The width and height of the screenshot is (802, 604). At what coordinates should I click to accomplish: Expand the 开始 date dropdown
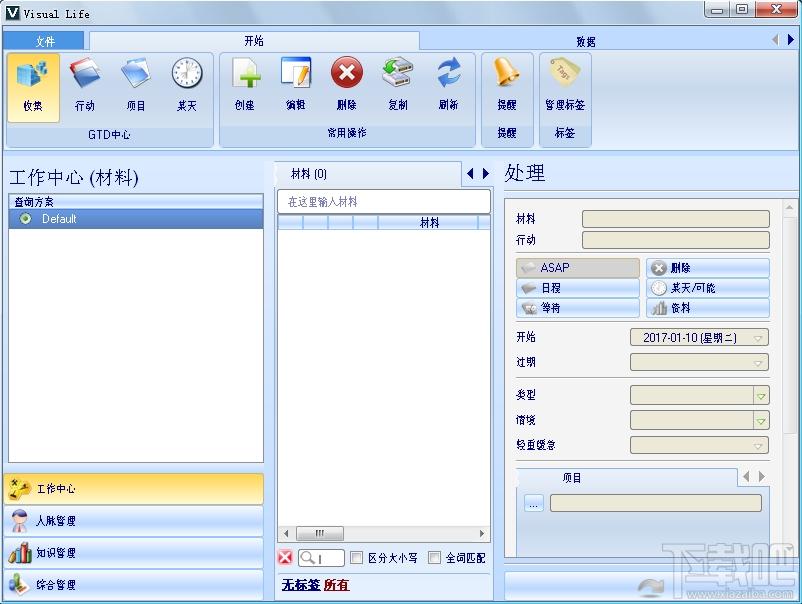[x=759, y=338]
